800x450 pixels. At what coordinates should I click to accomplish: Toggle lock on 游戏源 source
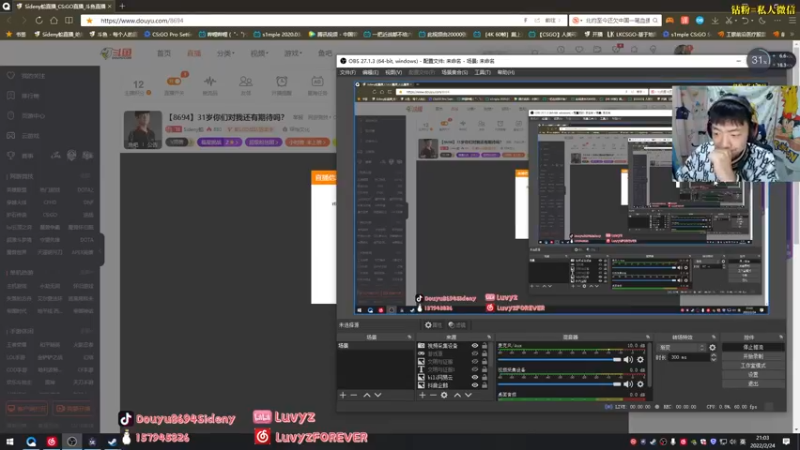(x=484, y=354)
